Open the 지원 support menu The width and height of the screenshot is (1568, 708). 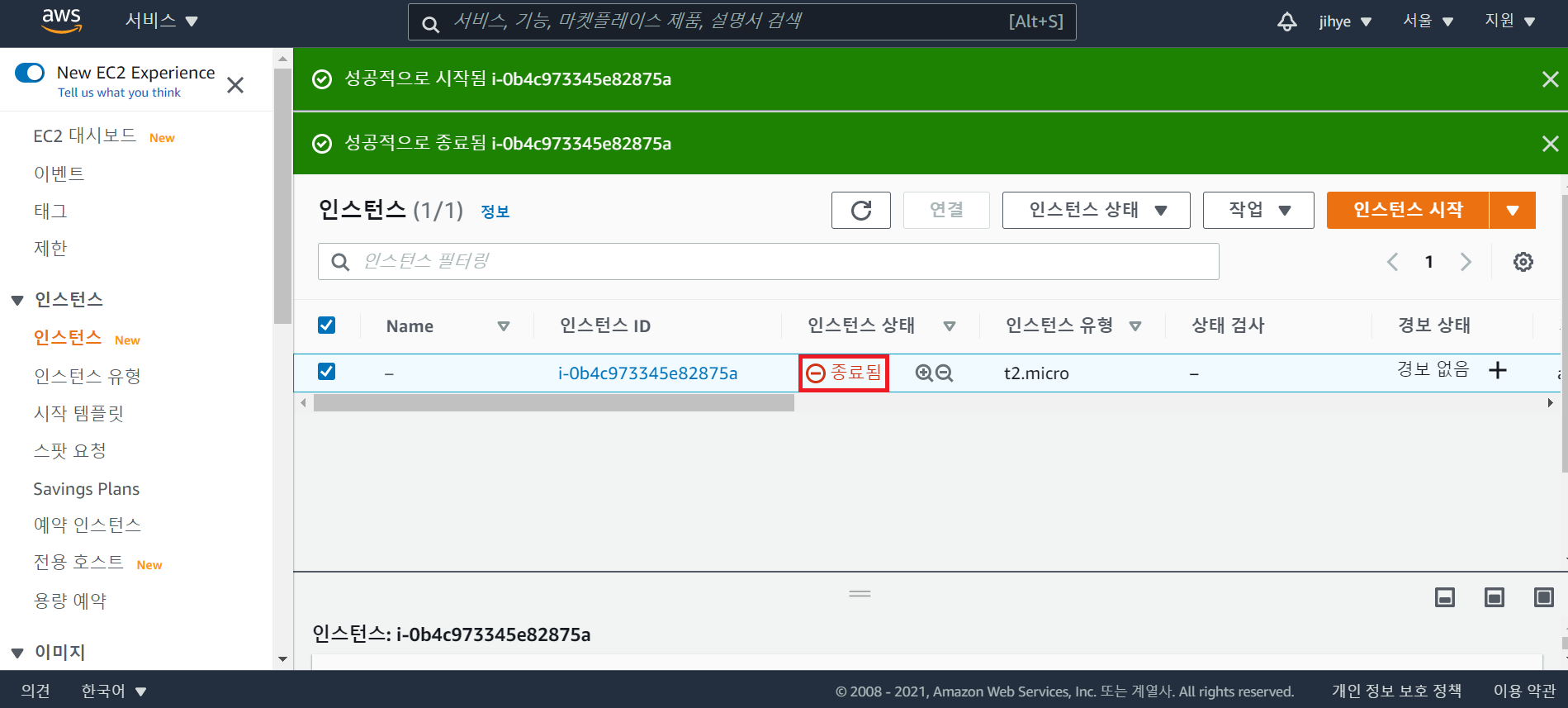click(1510, 21)
